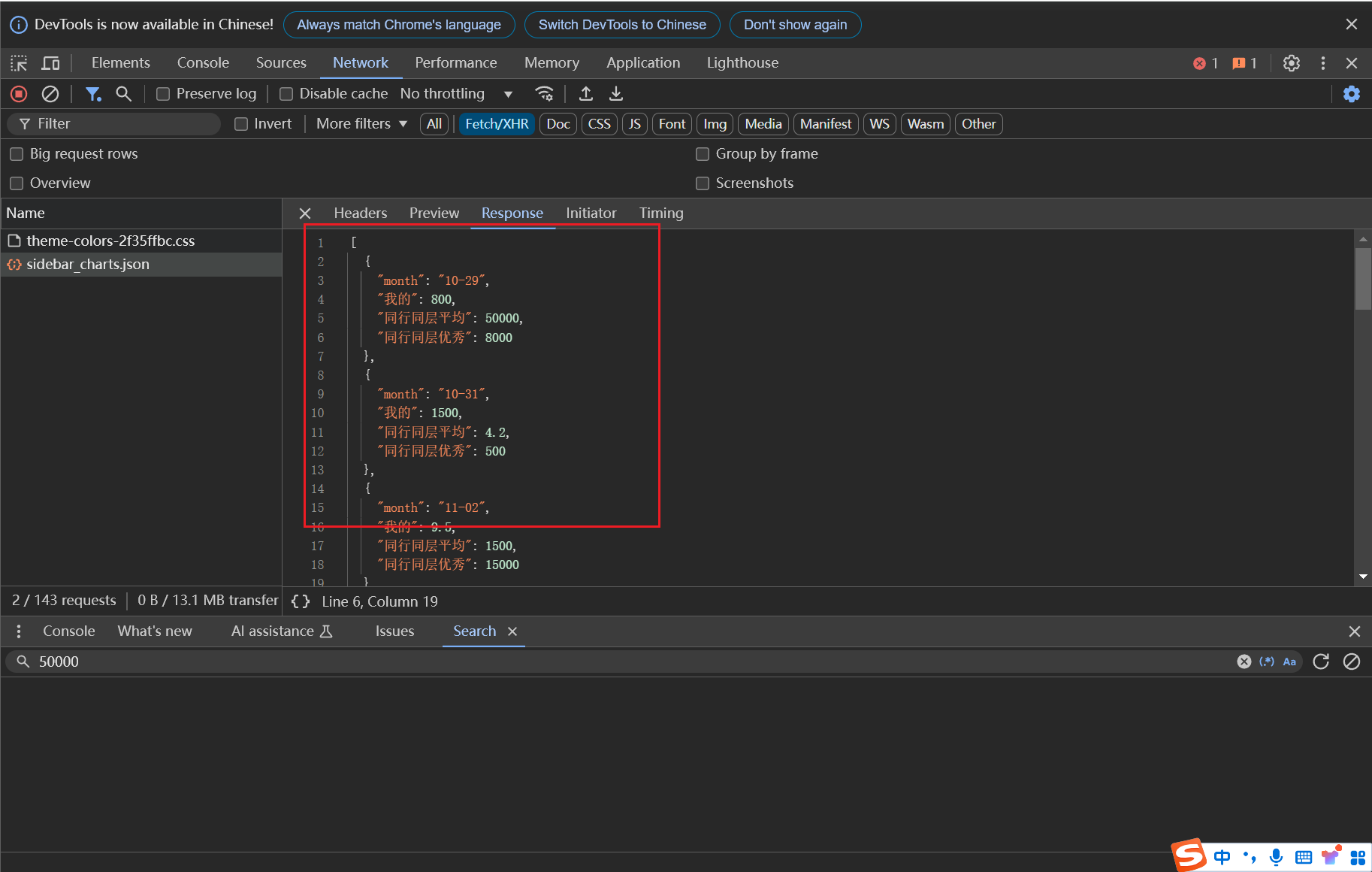Image resolution: width=1372 pixels, height=872 pixels.
Task: Stop recording network log
Action: tap(19, 94)
